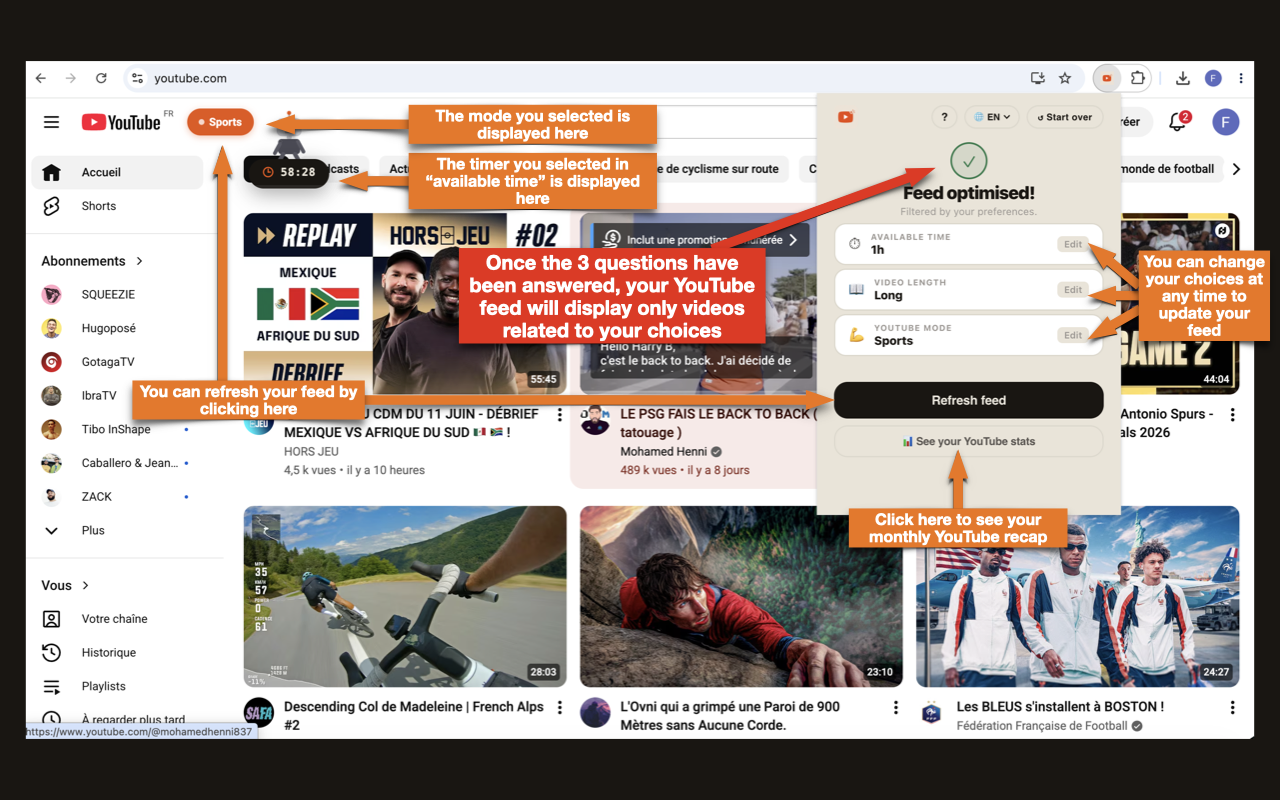The width and height of the screenshot is (1280, 800).
Task: Open Shorts in the sidebar
Action: (118, 206)
